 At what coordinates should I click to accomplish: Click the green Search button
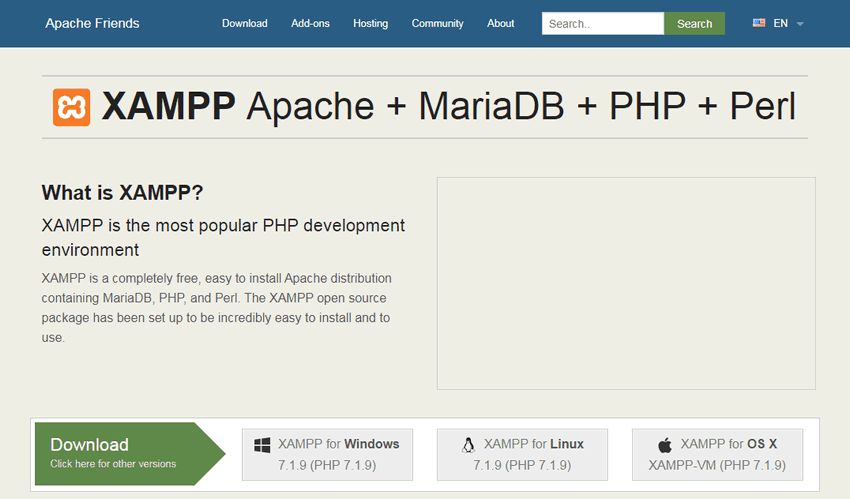pos(694,23)
